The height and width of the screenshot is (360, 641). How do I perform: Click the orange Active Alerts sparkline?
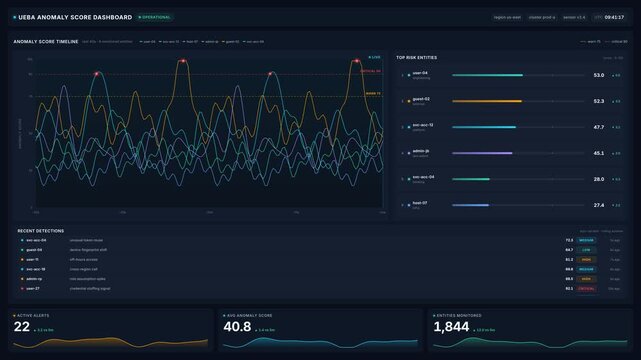coord(111,342)
